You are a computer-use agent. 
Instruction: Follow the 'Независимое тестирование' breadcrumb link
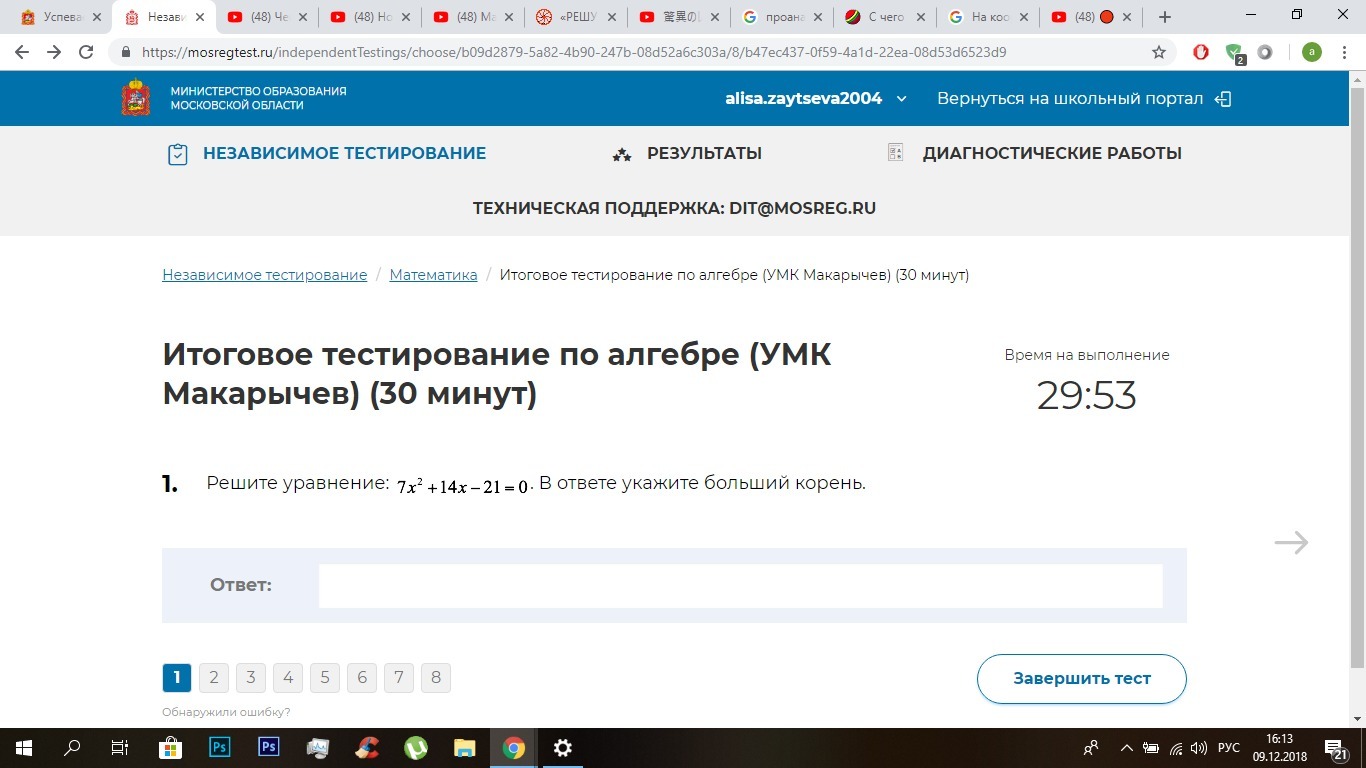point(265,275)
